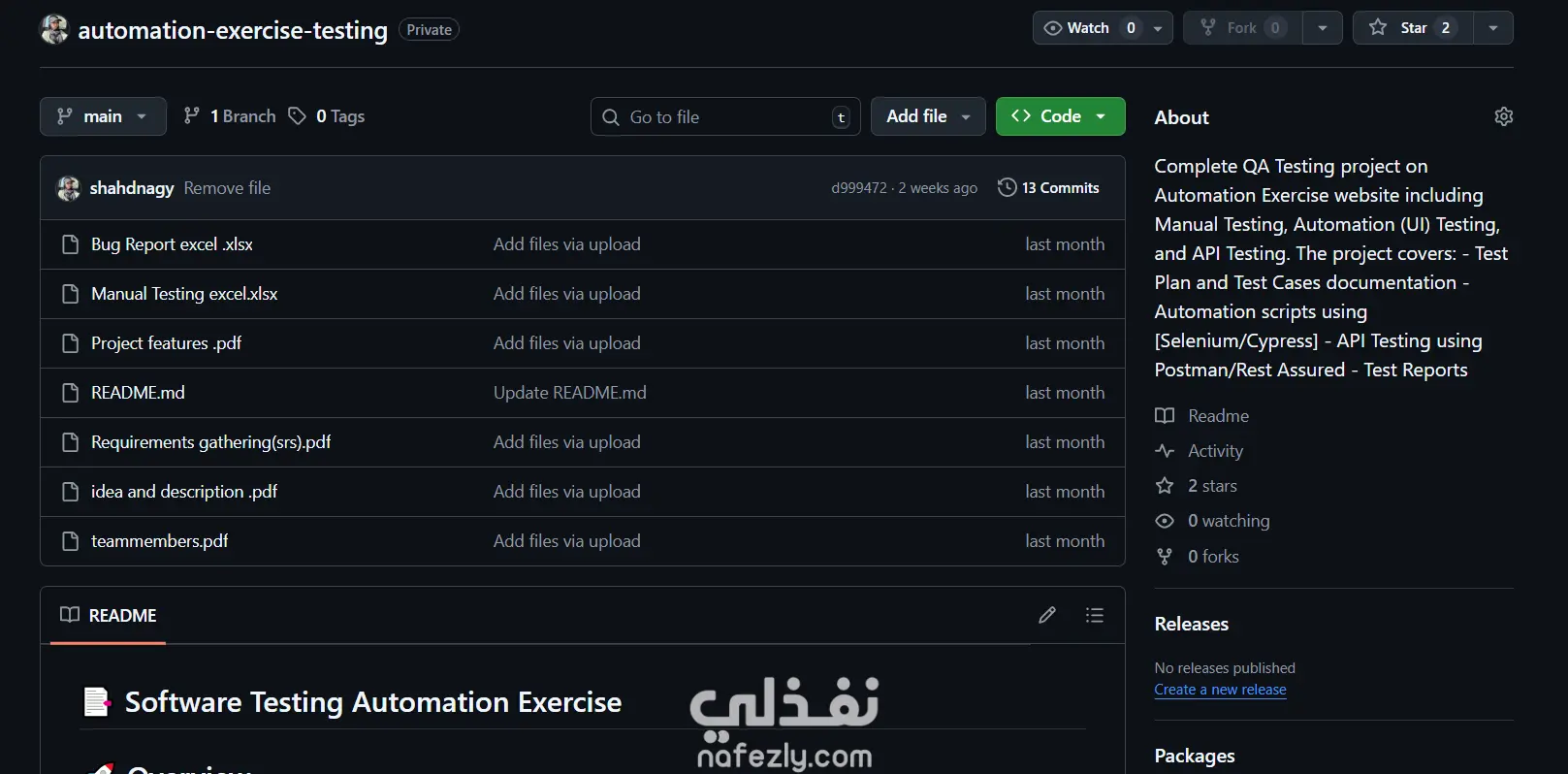Click 'last month' in the README.md row
The image size is (1568, 774).
coord(1065,393)
